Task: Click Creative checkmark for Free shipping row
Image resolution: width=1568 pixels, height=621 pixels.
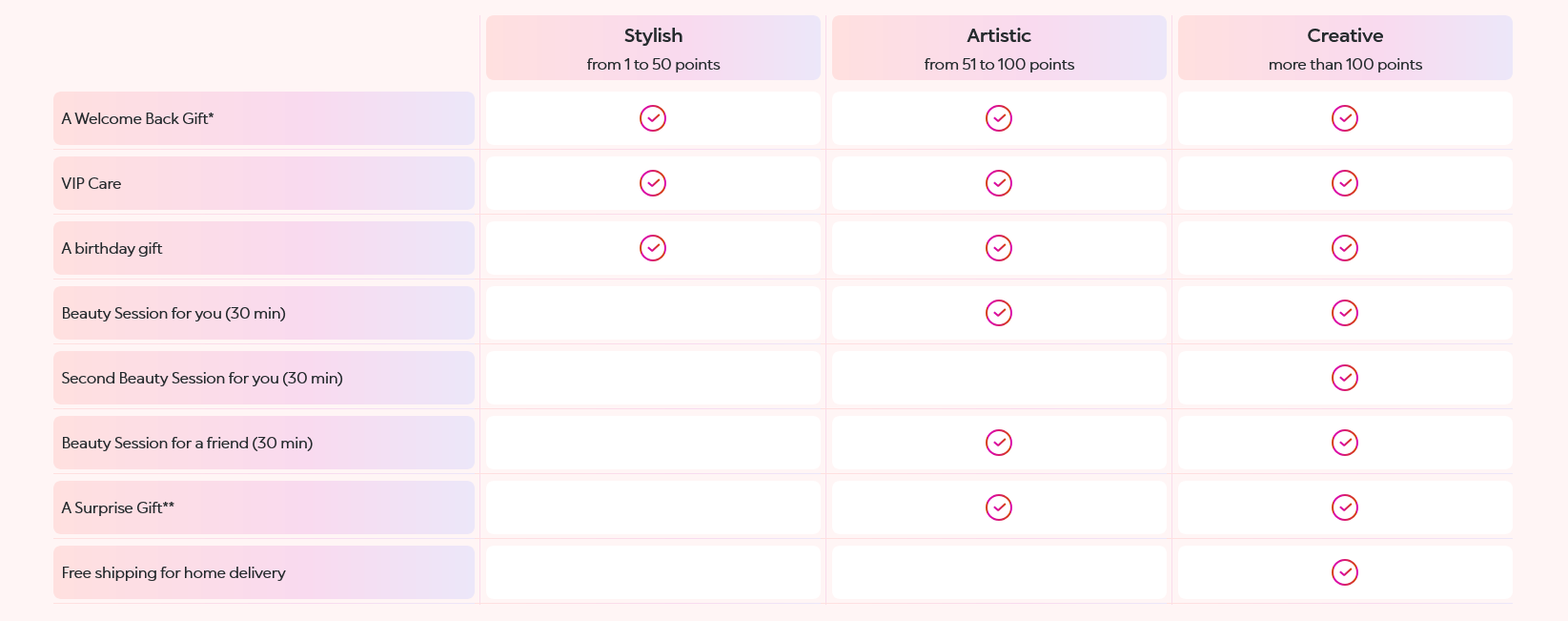Action: point(1345,572)
